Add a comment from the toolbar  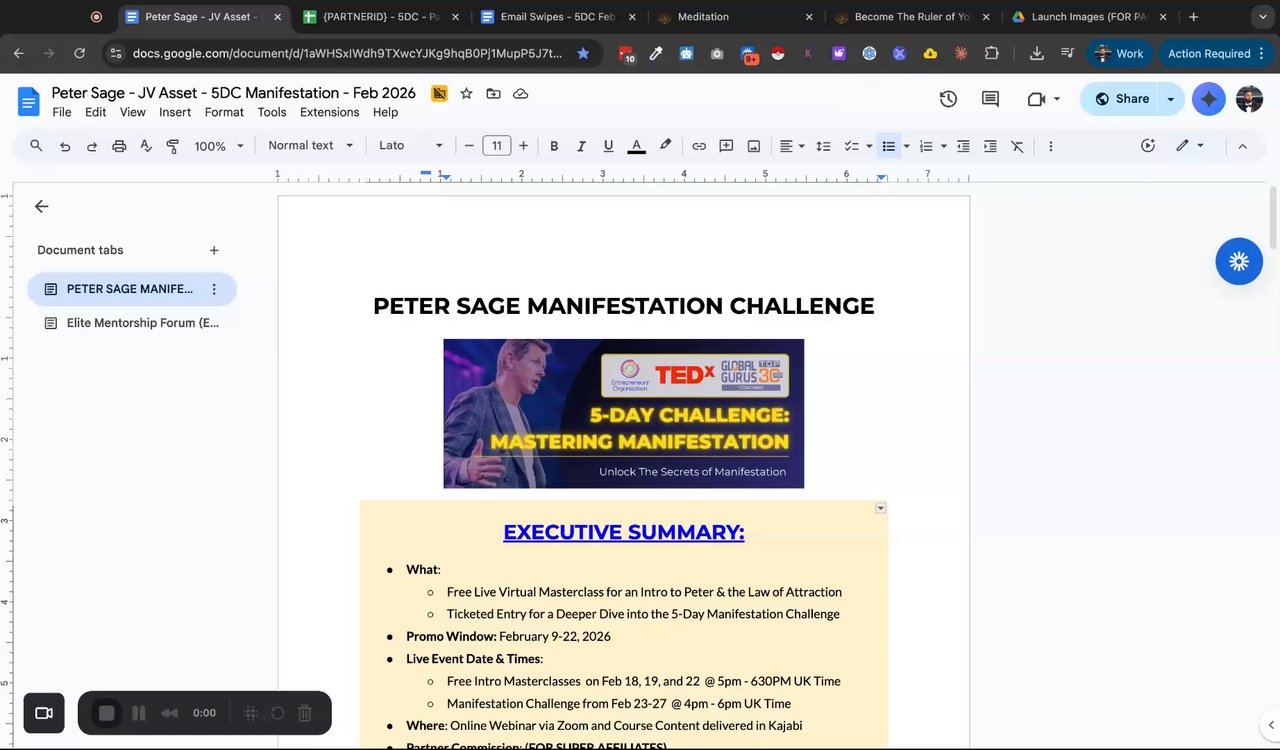(x=727, y=146)
